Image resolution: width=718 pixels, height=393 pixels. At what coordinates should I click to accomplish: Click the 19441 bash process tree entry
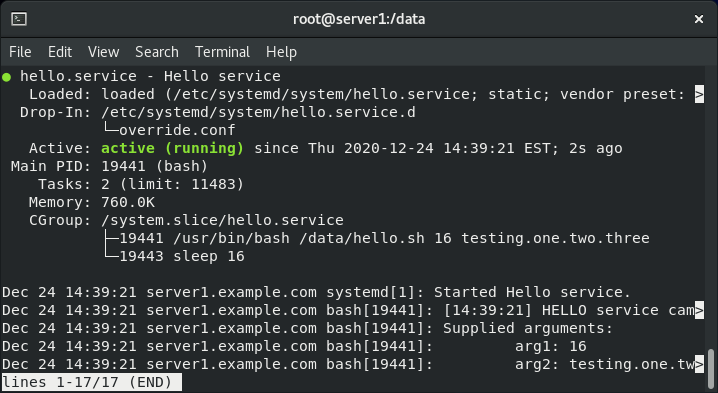click(384, 238)
